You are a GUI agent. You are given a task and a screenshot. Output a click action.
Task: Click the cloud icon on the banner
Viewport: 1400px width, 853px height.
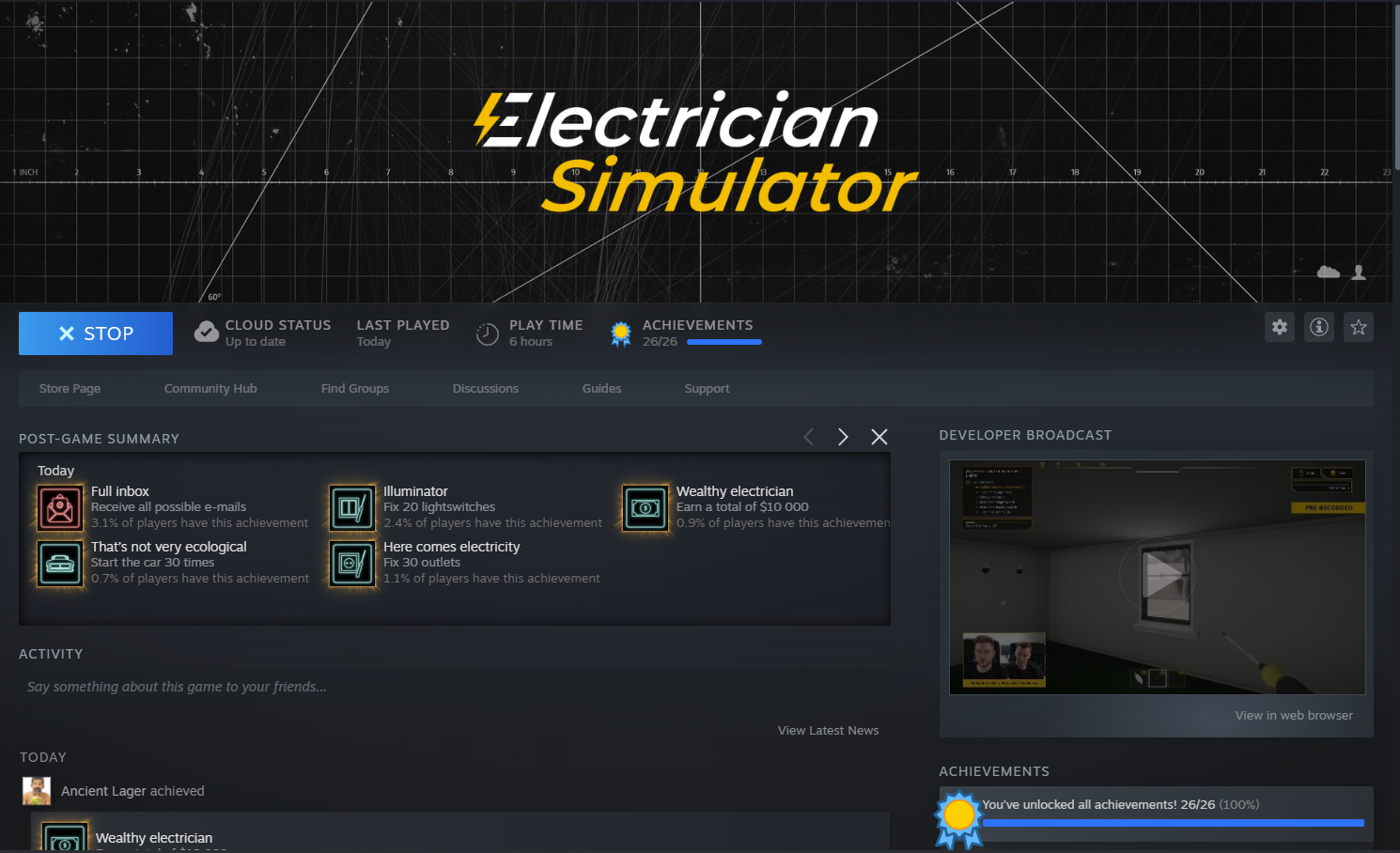1329,272
